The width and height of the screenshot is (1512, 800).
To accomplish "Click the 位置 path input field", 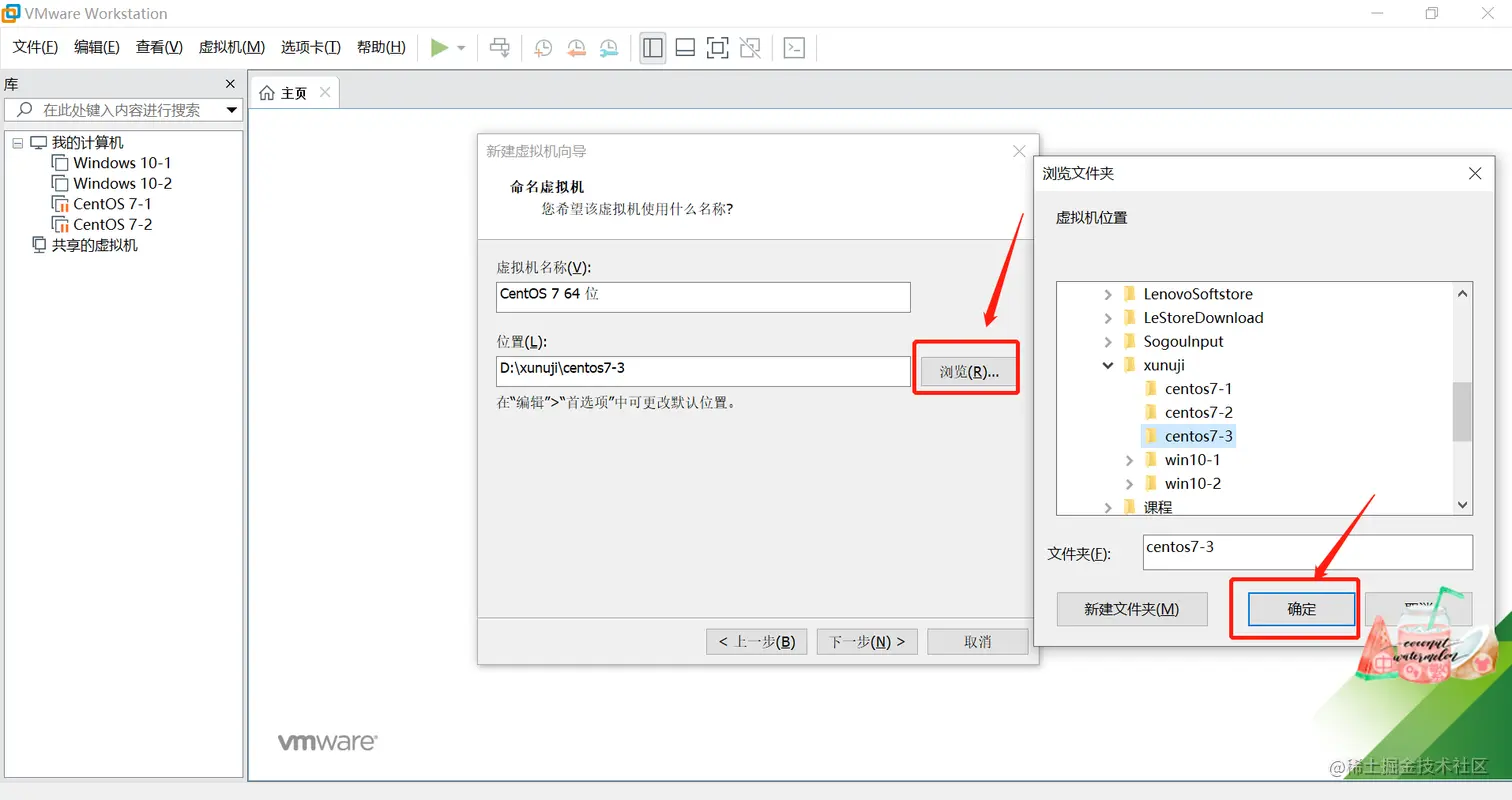I will tap(703, 371).
